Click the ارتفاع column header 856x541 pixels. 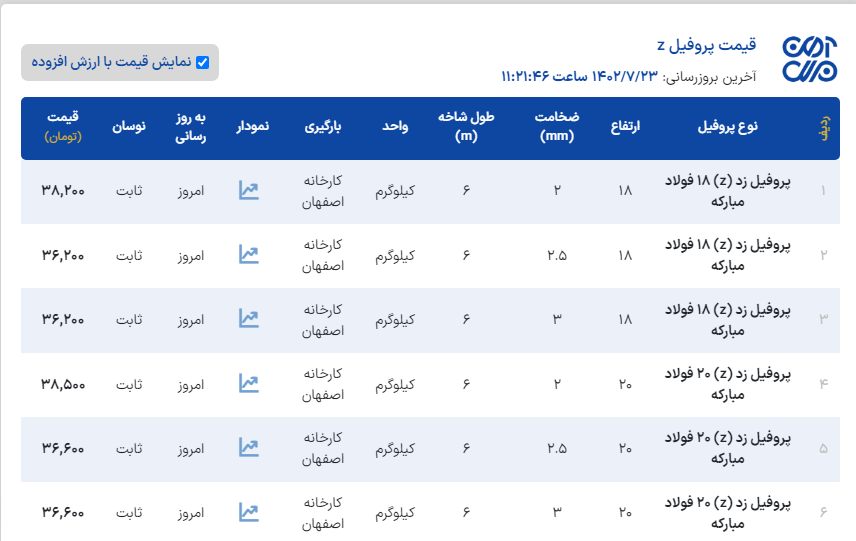point(626,126)
